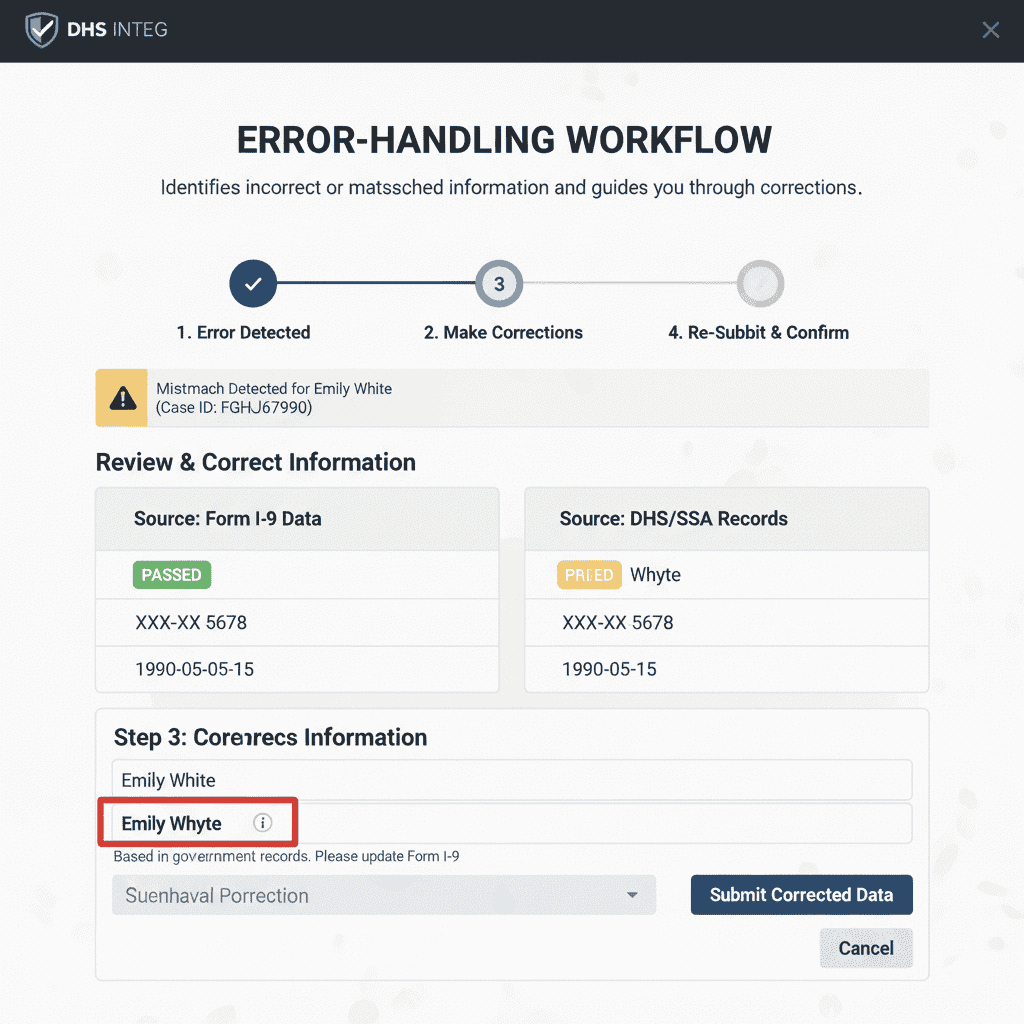The width and height of the screenshot is (1024, 1024).
Task: Select the completed Error Detected step circle
Action: click(x=253, y=284)
